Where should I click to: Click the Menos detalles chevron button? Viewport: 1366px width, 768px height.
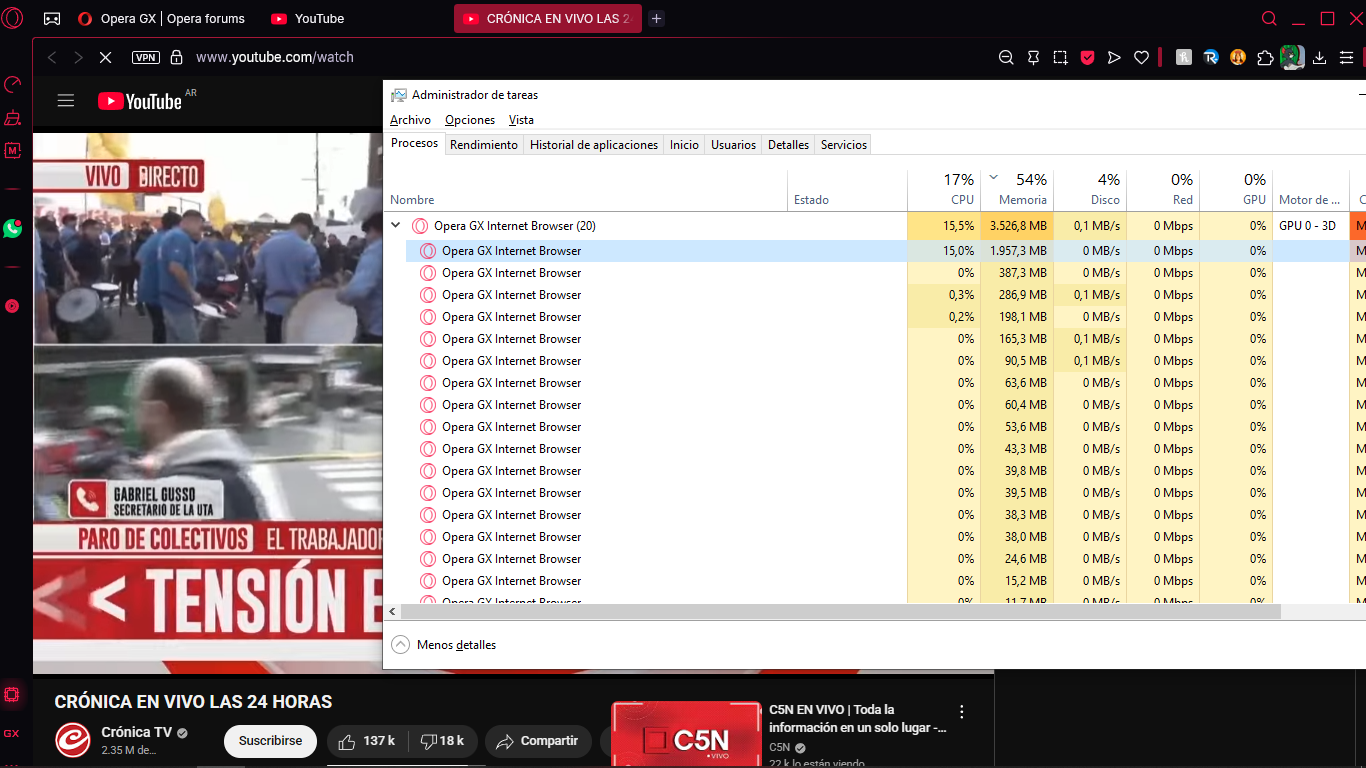click(x=400, y=645)
